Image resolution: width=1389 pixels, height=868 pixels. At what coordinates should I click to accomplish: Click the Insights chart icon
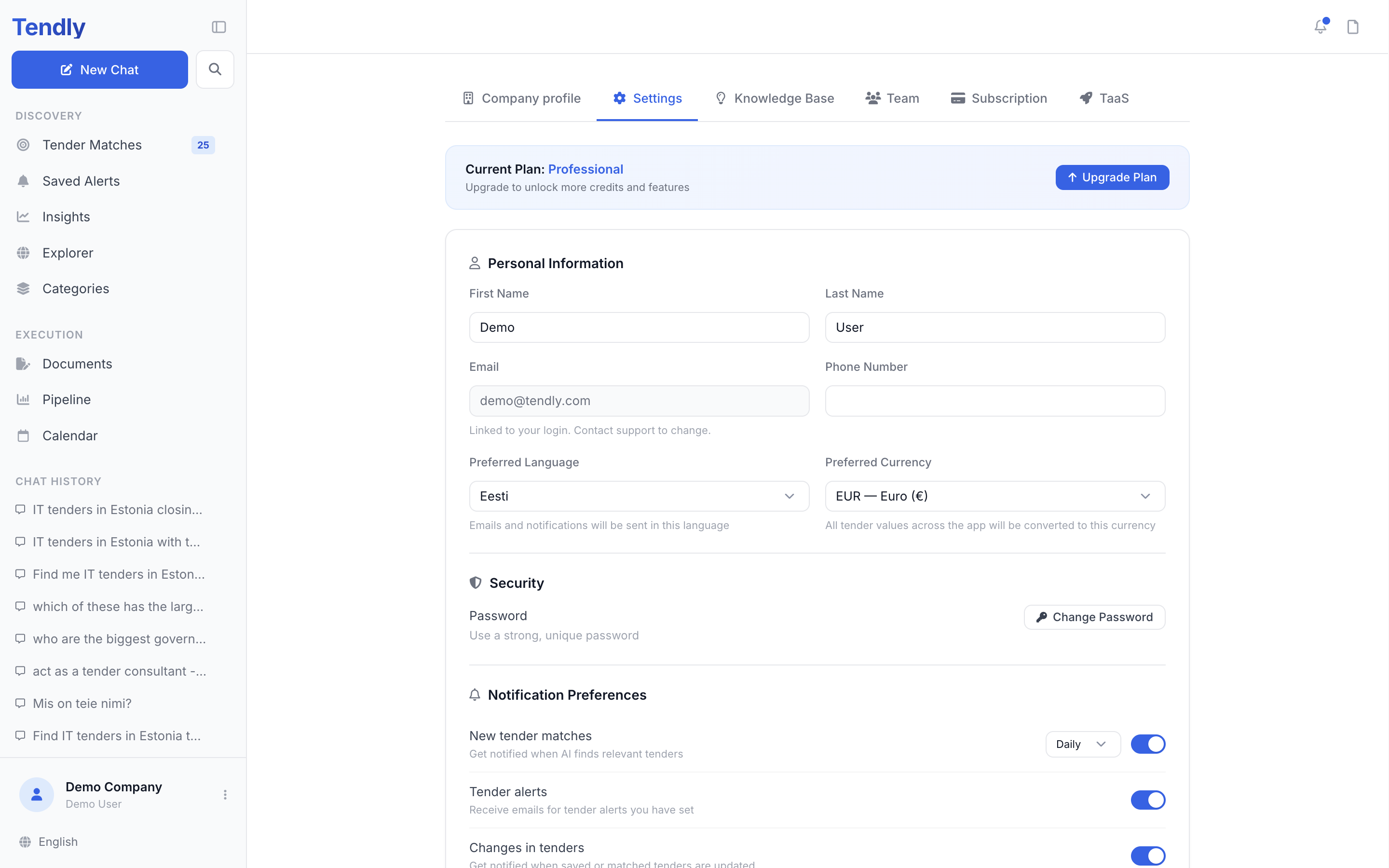(x=23, y=217)
